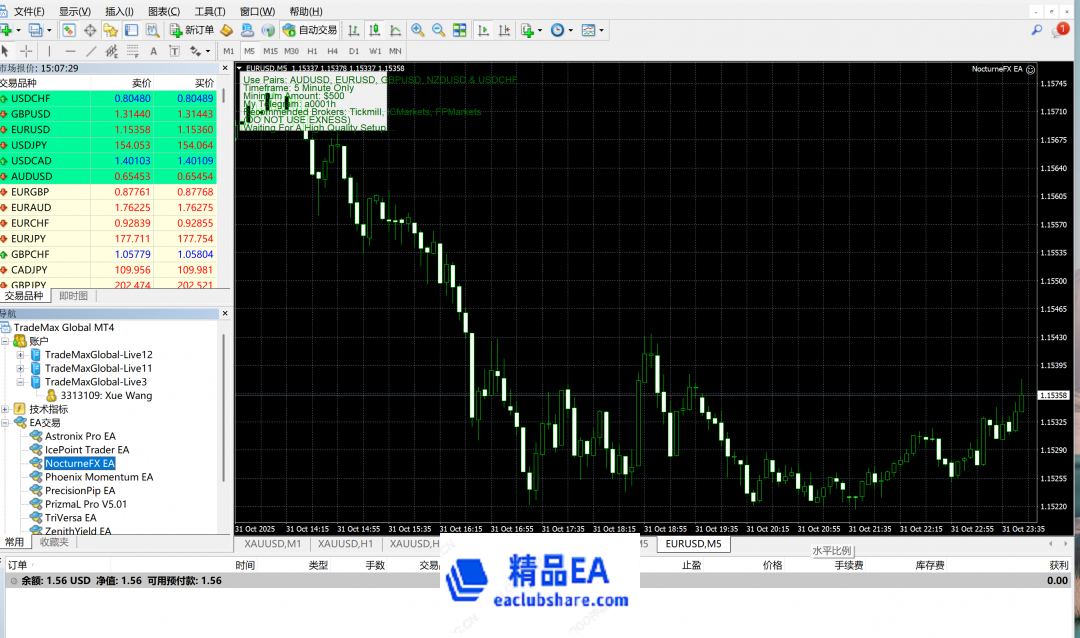The height and width of the screenshot is (638, 1080).
Task: Collapse the EA交易 tree node
Action: tap(6, 423)
